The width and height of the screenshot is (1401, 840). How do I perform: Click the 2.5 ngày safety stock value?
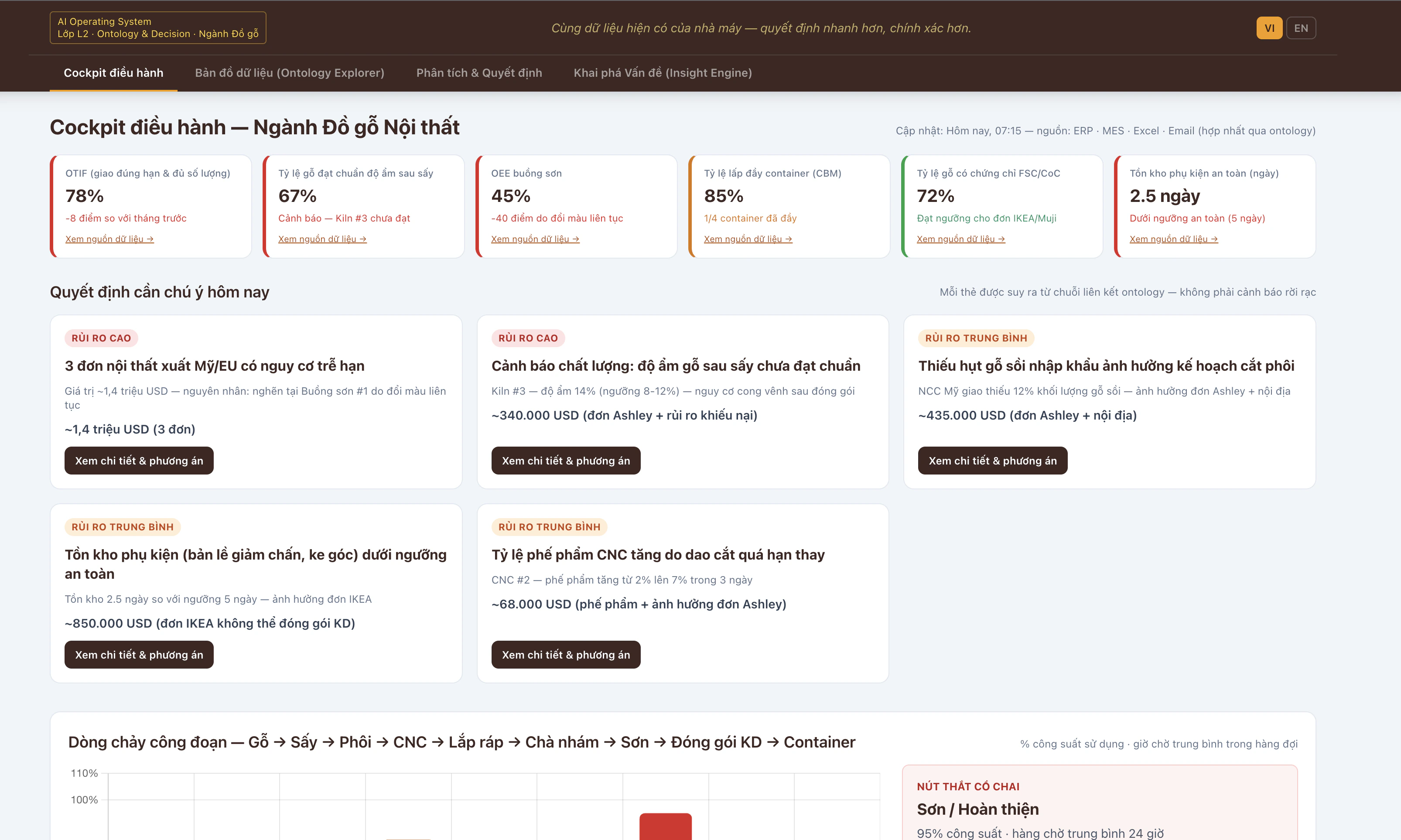pos(1165,196)
